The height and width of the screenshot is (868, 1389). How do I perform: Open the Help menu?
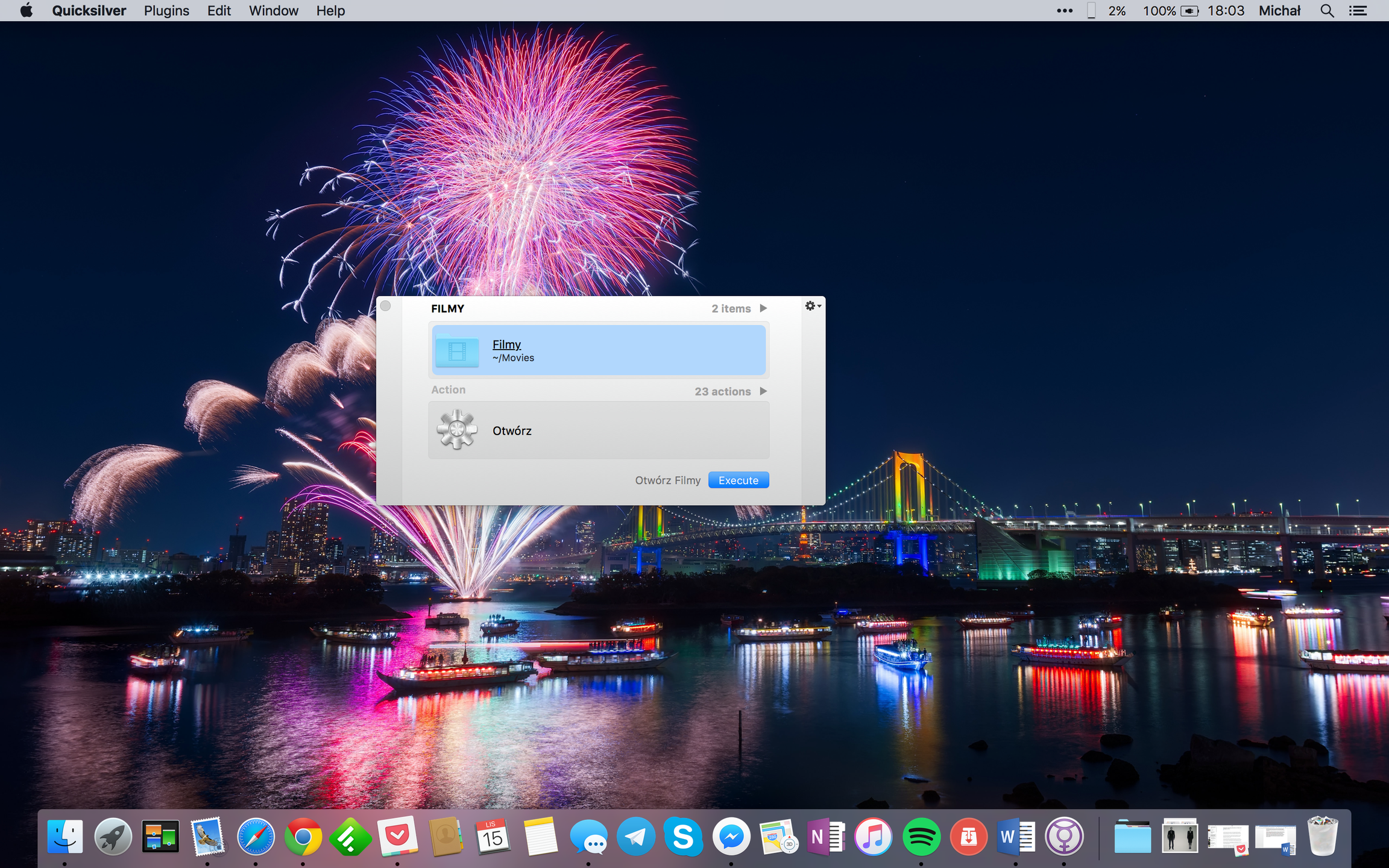coord(330,11)
